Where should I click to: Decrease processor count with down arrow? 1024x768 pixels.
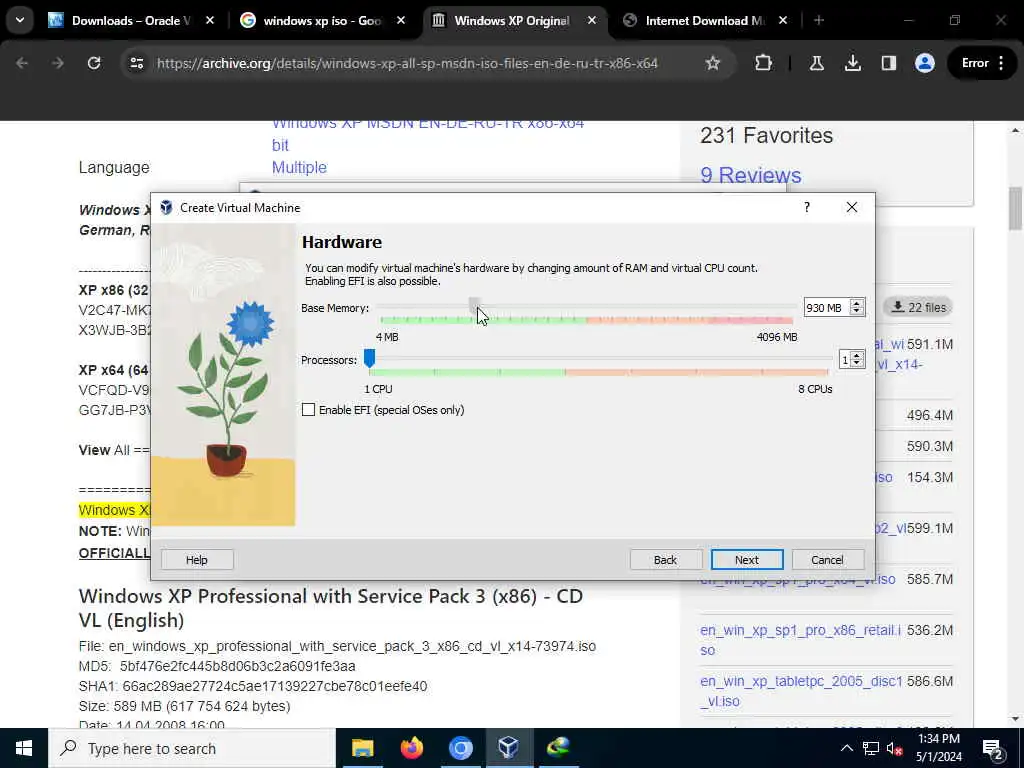(x=857, y=364)
